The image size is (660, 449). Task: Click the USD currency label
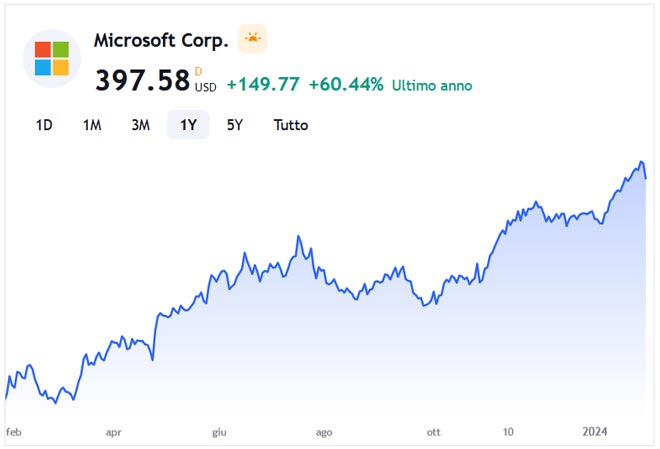[x=205, y=87]
